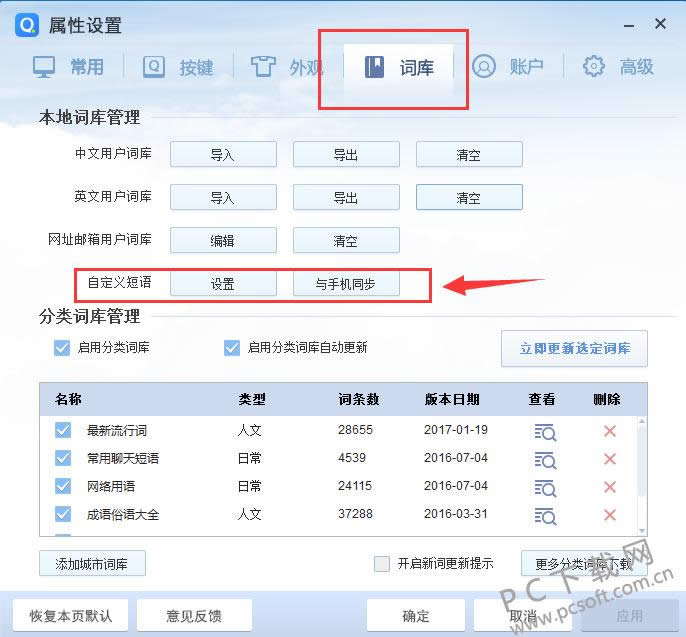View the 网络用语 dictionary entries
The height and width of the screenshot is (637, 686).
point(545,487)
